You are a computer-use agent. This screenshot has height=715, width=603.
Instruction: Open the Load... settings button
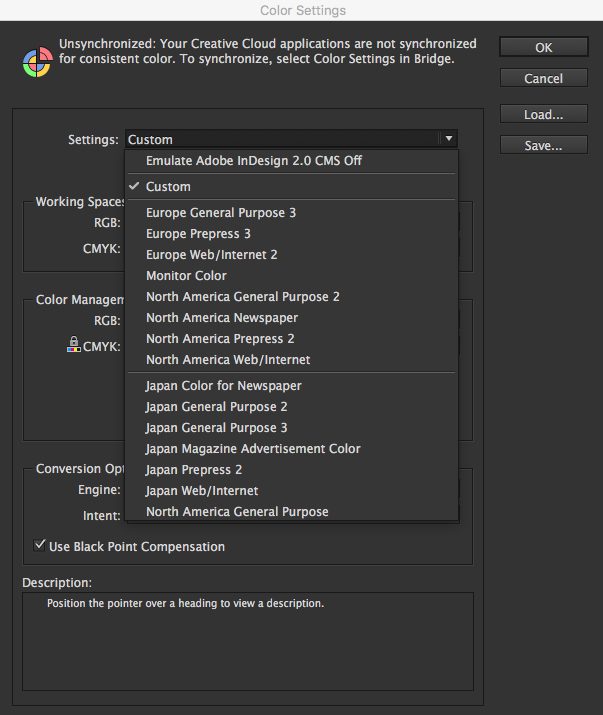(x=544, y=114)
